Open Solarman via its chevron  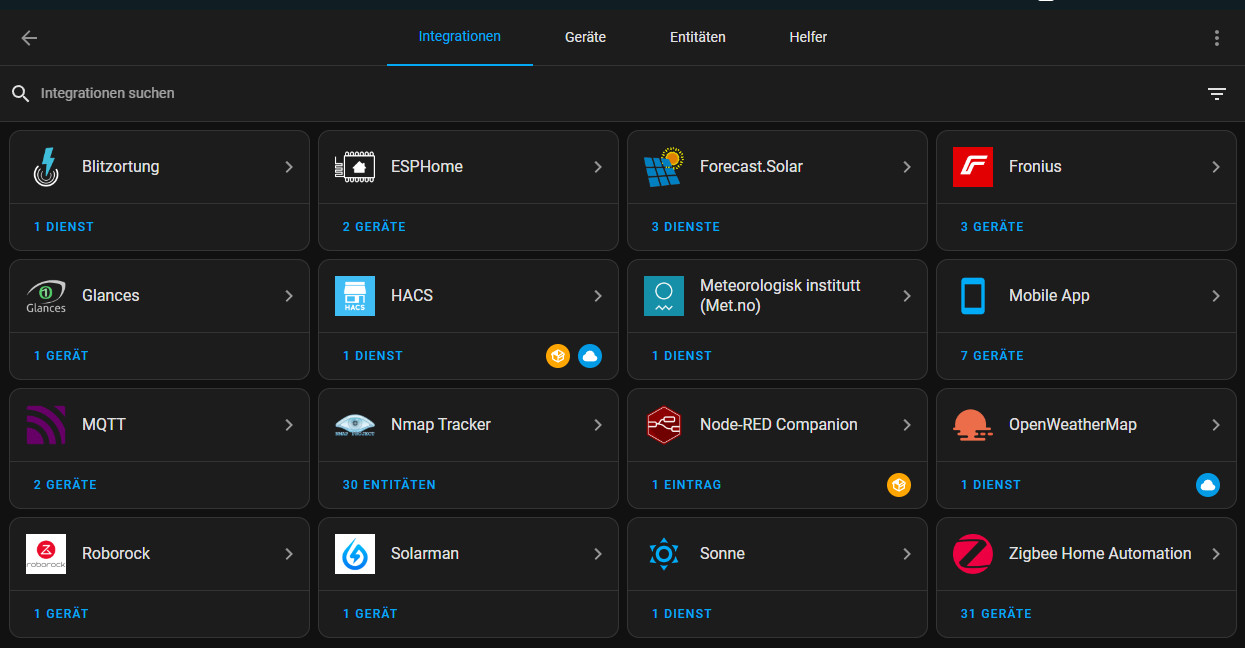(x=598, y=554)
